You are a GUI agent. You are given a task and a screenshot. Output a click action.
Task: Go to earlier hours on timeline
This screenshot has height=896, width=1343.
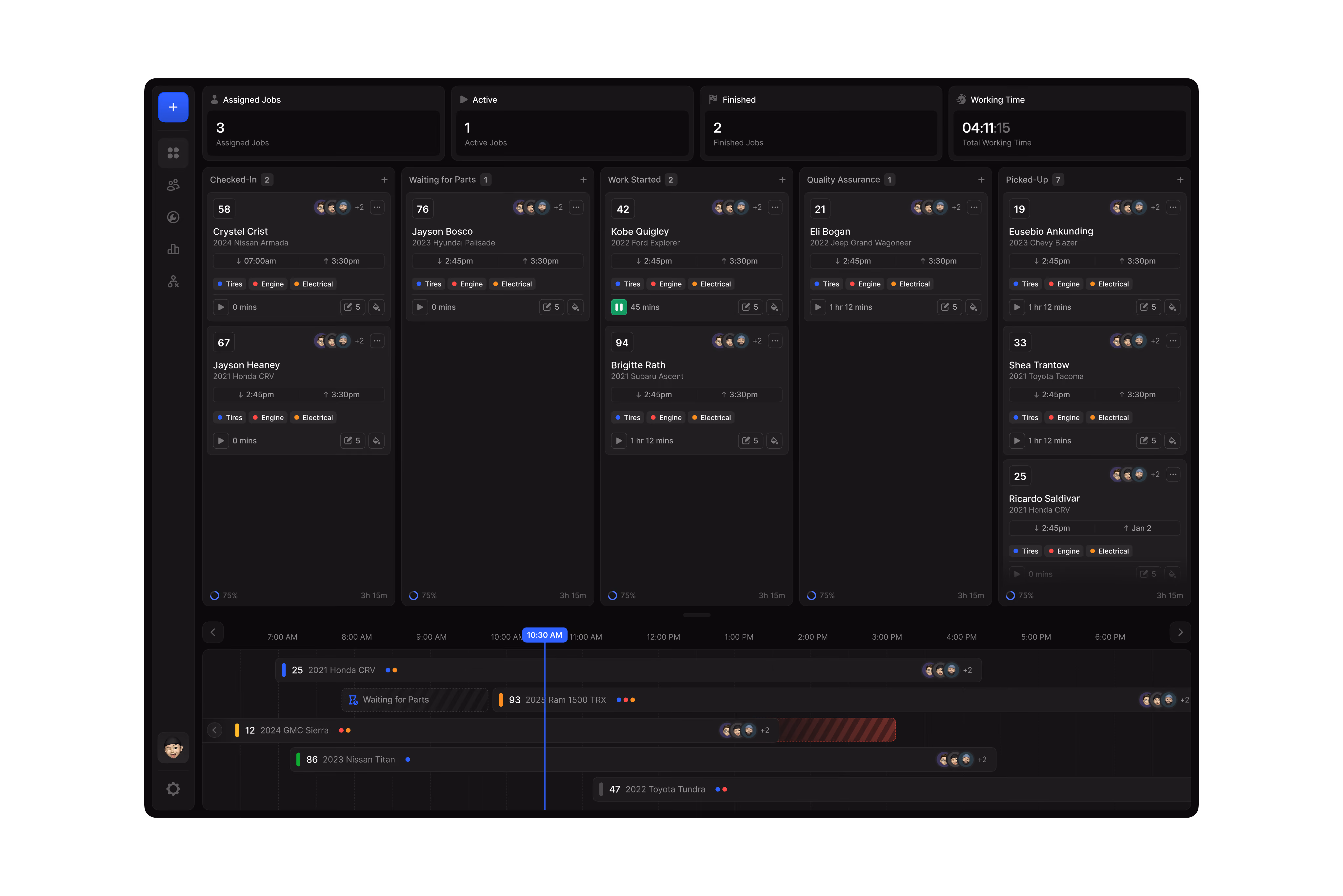[x=213, y=632]
